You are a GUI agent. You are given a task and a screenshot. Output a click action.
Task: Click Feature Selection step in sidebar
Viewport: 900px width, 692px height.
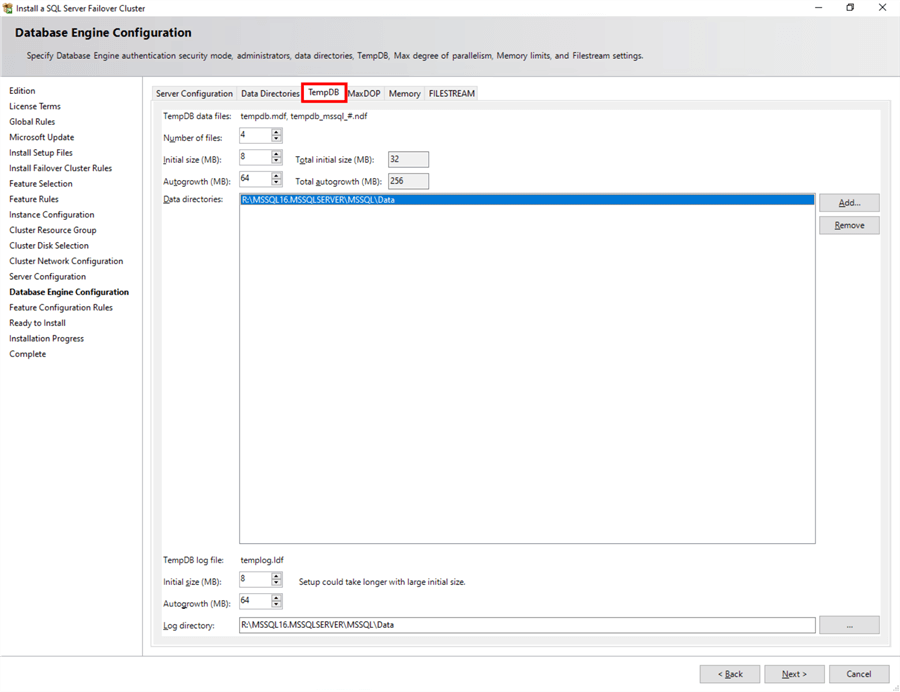tap(41, 184)
